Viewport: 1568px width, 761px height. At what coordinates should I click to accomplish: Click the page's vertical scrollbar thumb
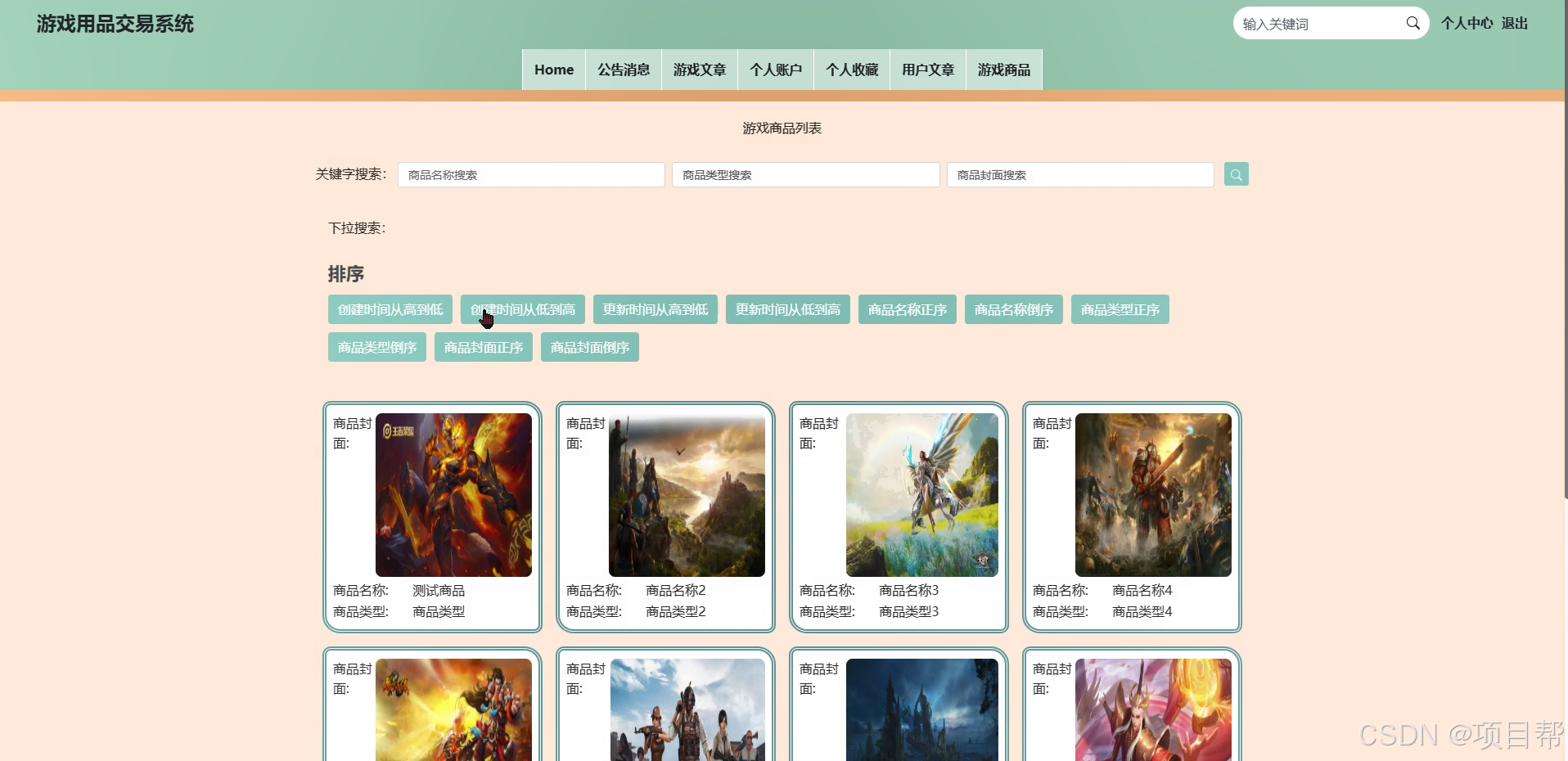click(1565, 250)
